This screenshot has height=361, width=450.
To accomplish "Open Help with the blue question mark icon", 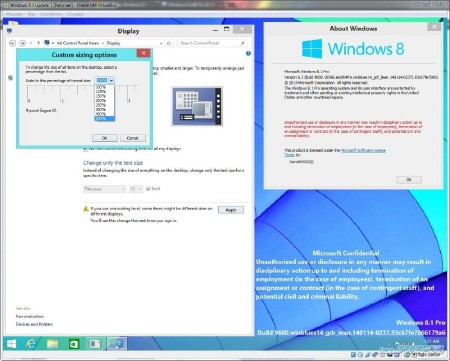I will [248, 53].
